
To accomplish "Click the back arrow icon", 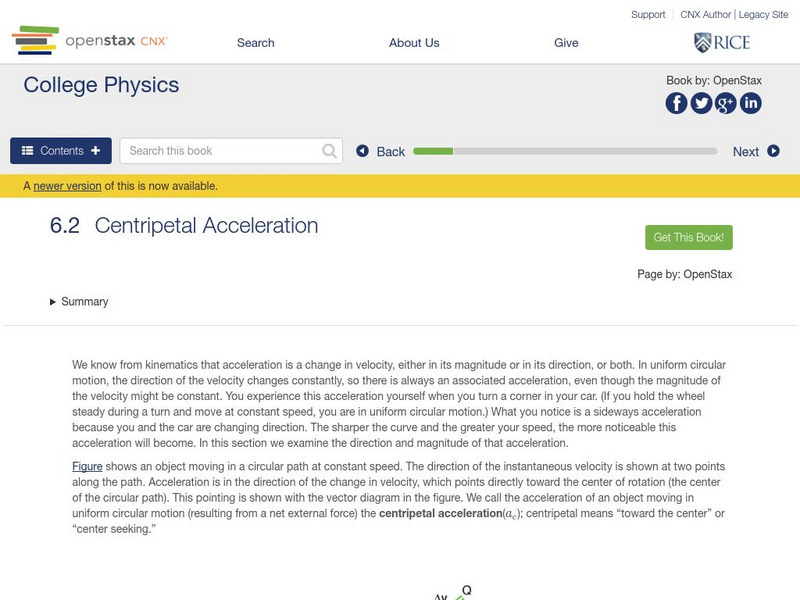I will [x=363, y=151].
